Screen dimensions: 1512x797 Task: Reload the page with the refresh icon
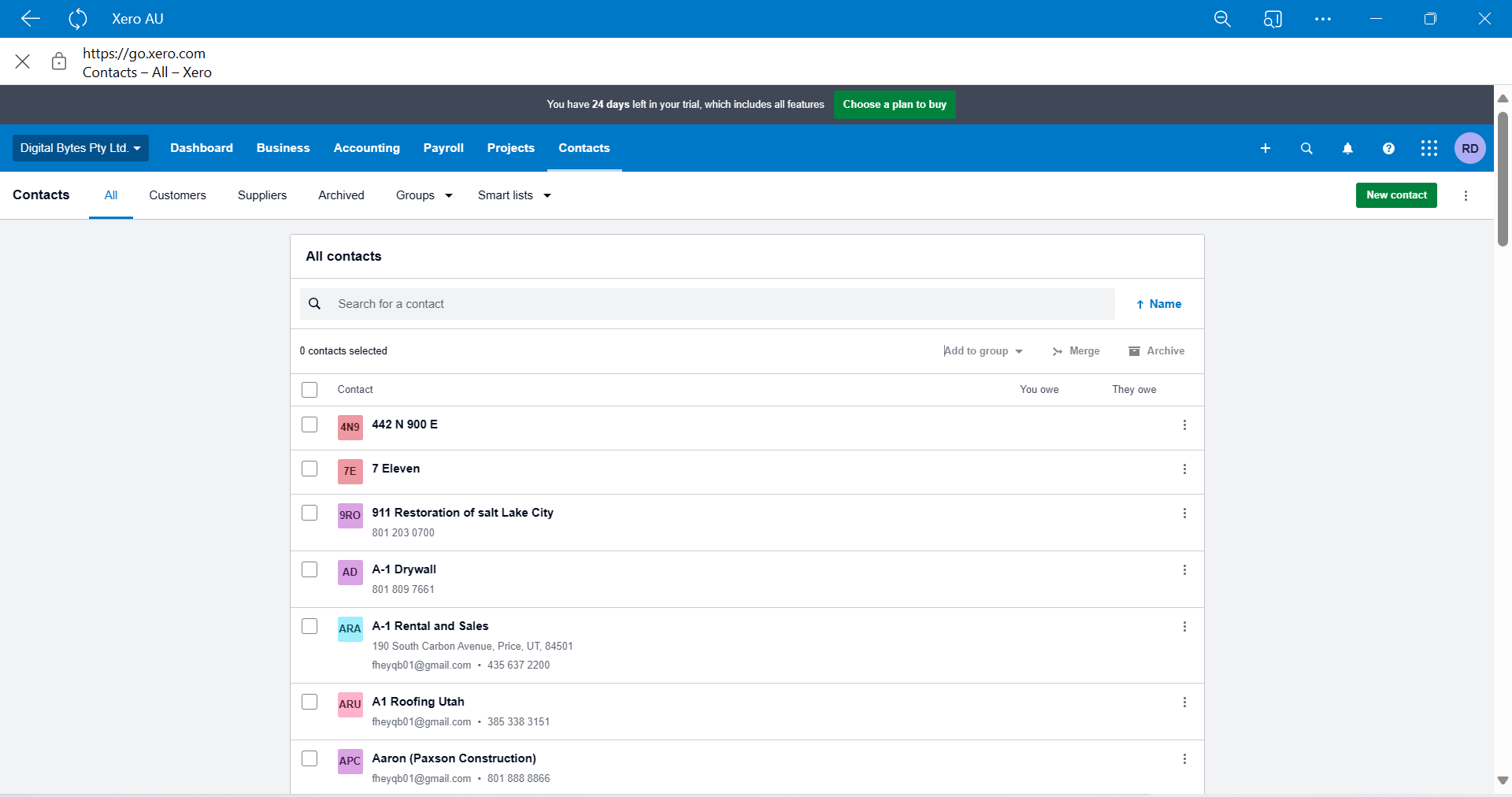pyautogui.click(x=78, y=19)
